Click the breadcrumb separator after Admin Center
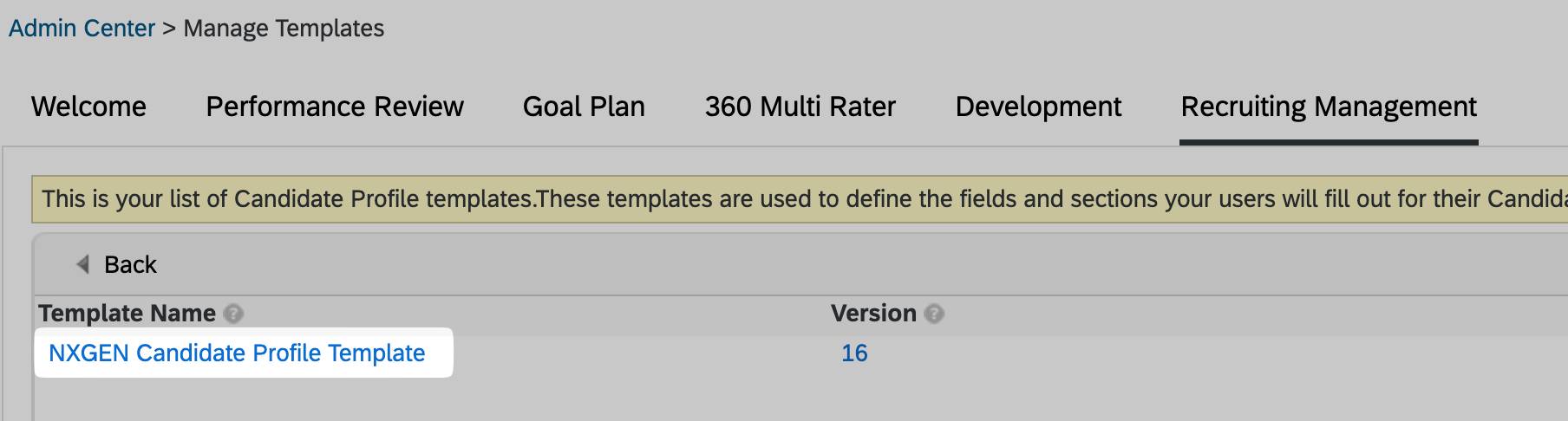This screenshot has height=421, width=1568. [169, 29]
